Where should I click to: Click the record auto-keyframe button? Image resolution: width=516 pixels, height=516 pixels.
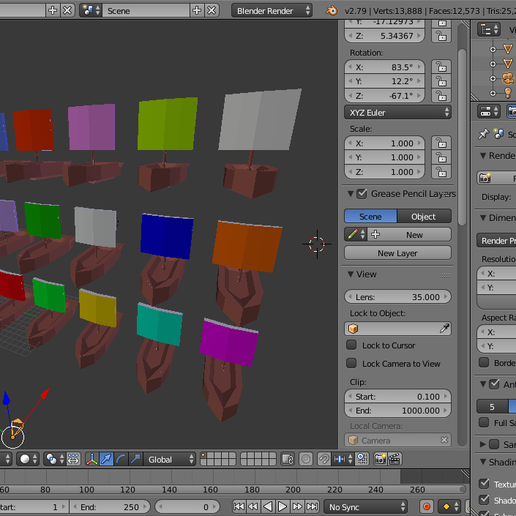pyautogui.click(x=426, y=507)
